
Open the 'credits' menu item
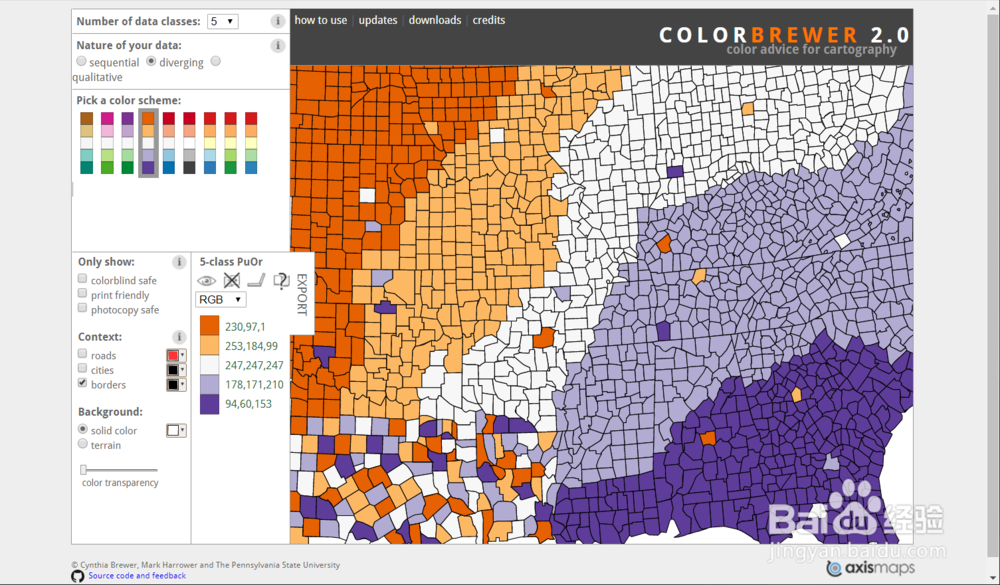(489, 20)
